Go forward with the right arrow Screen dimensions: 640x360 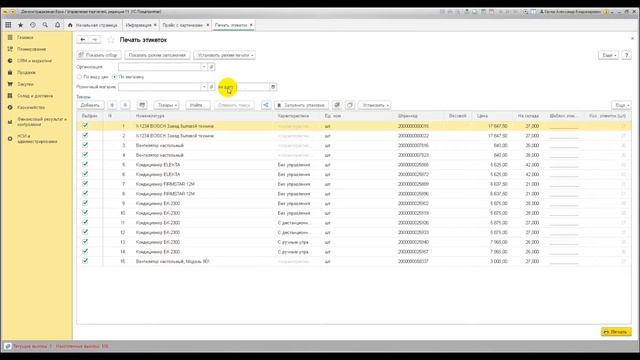[95, 40]
